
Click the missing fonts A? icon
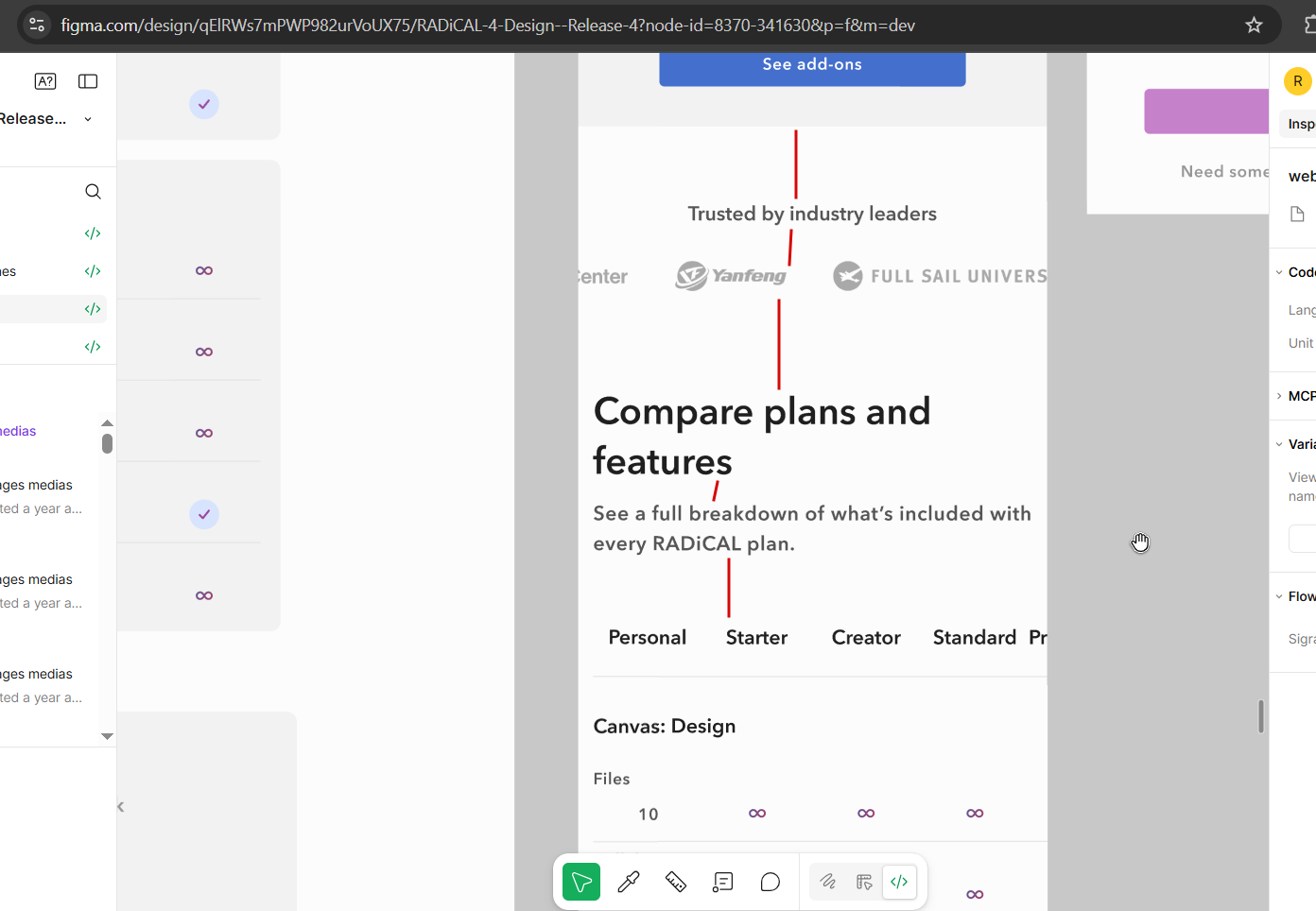point(45,81)
